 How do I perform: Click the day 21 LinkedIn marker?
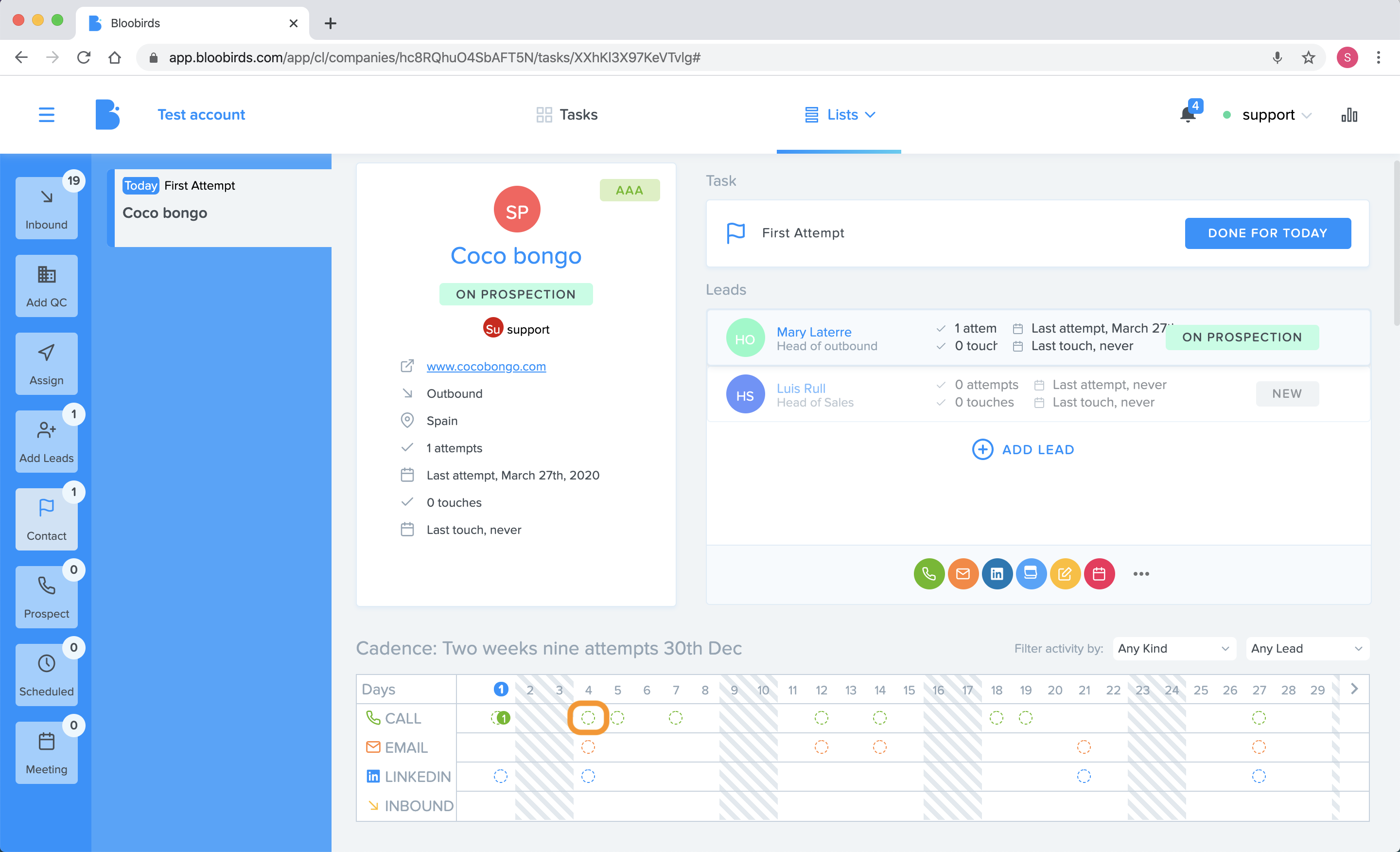[1084, 776]
